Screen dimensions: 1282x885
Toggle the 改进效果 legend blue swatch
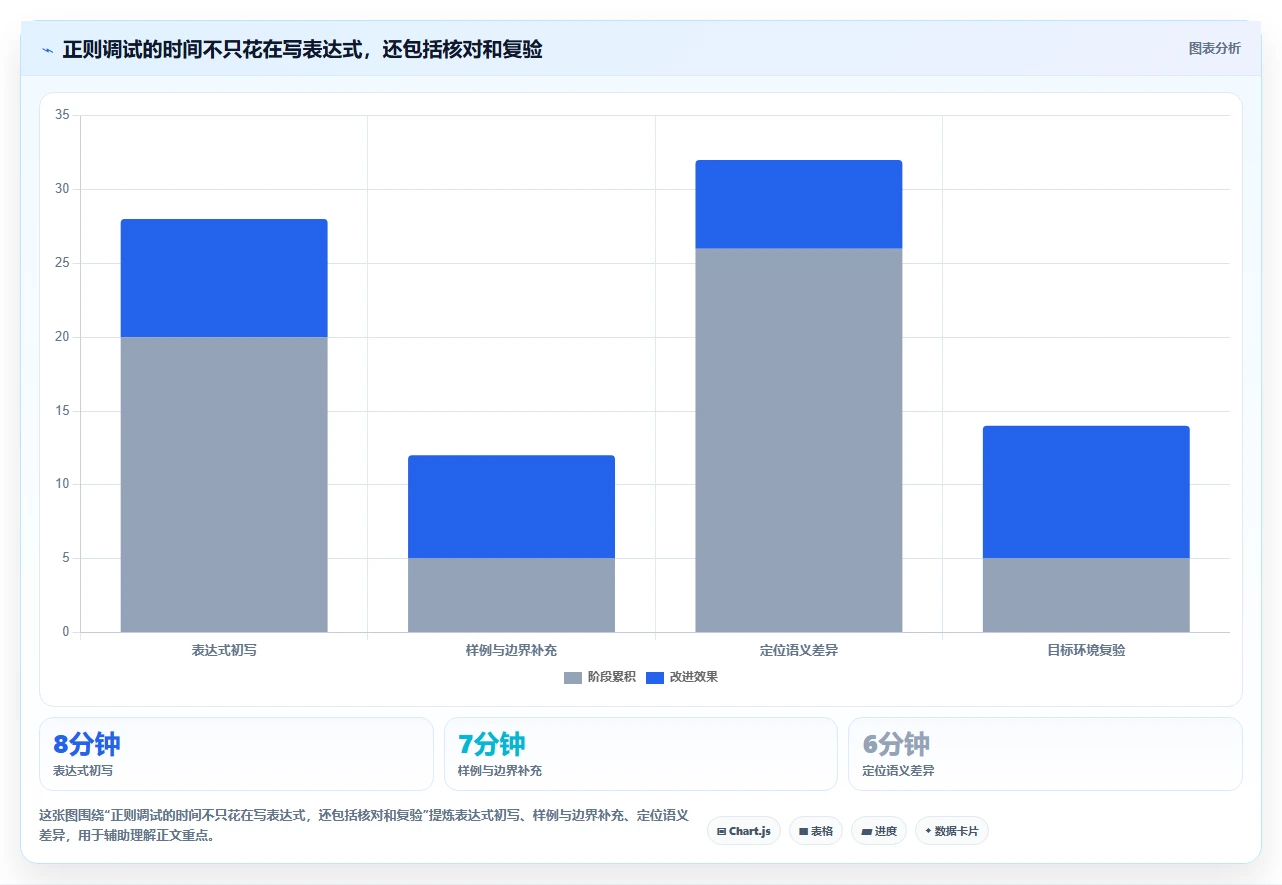pos(655,677)
